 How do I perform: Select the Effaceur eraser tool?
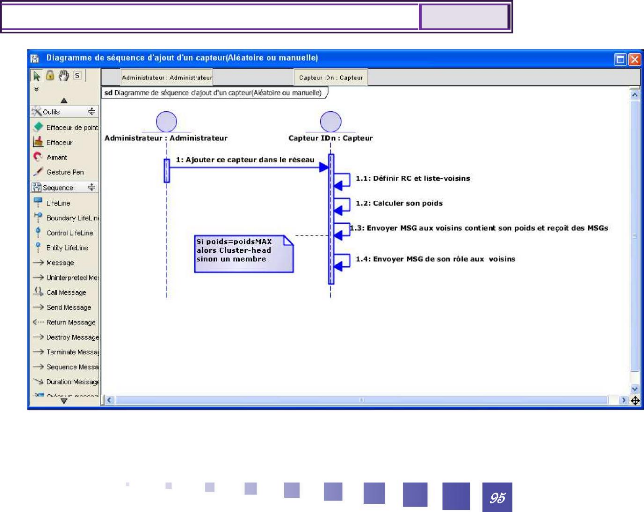[53, 142]
